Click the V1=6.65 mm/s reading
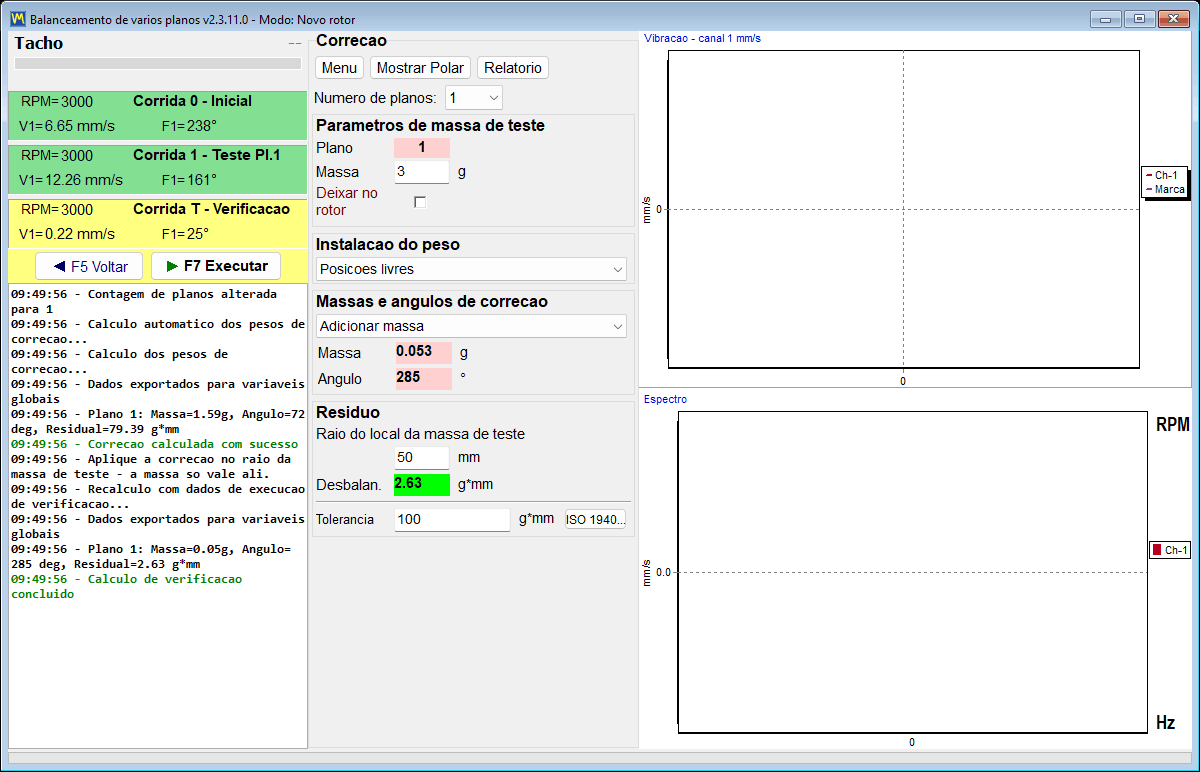This screenshot has width=1200, height=772. pos(67,126)
